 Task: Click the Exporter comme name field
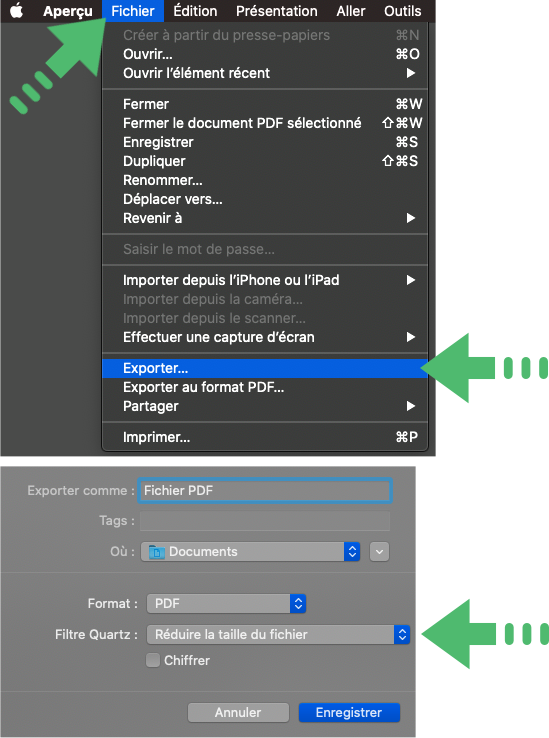[265, 490]
